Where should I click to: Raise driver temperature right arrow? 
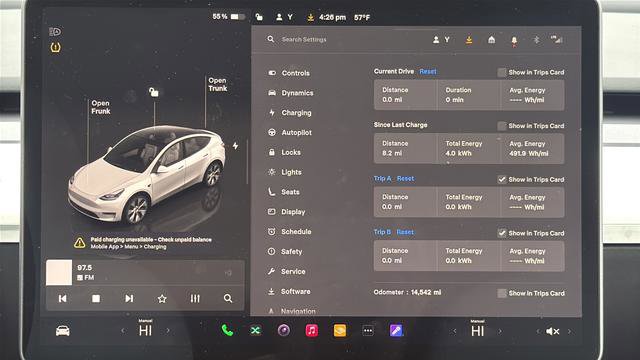tap(168, 331)
